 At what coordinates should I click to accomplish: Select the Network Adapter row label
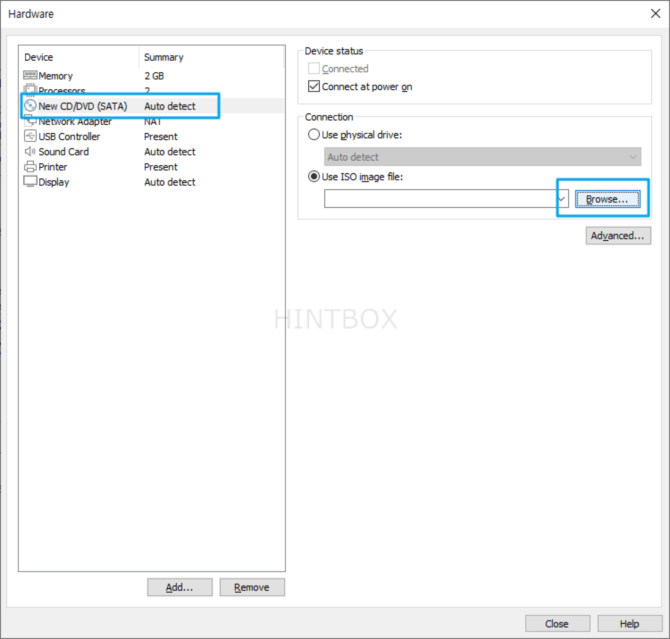point(75,121)
